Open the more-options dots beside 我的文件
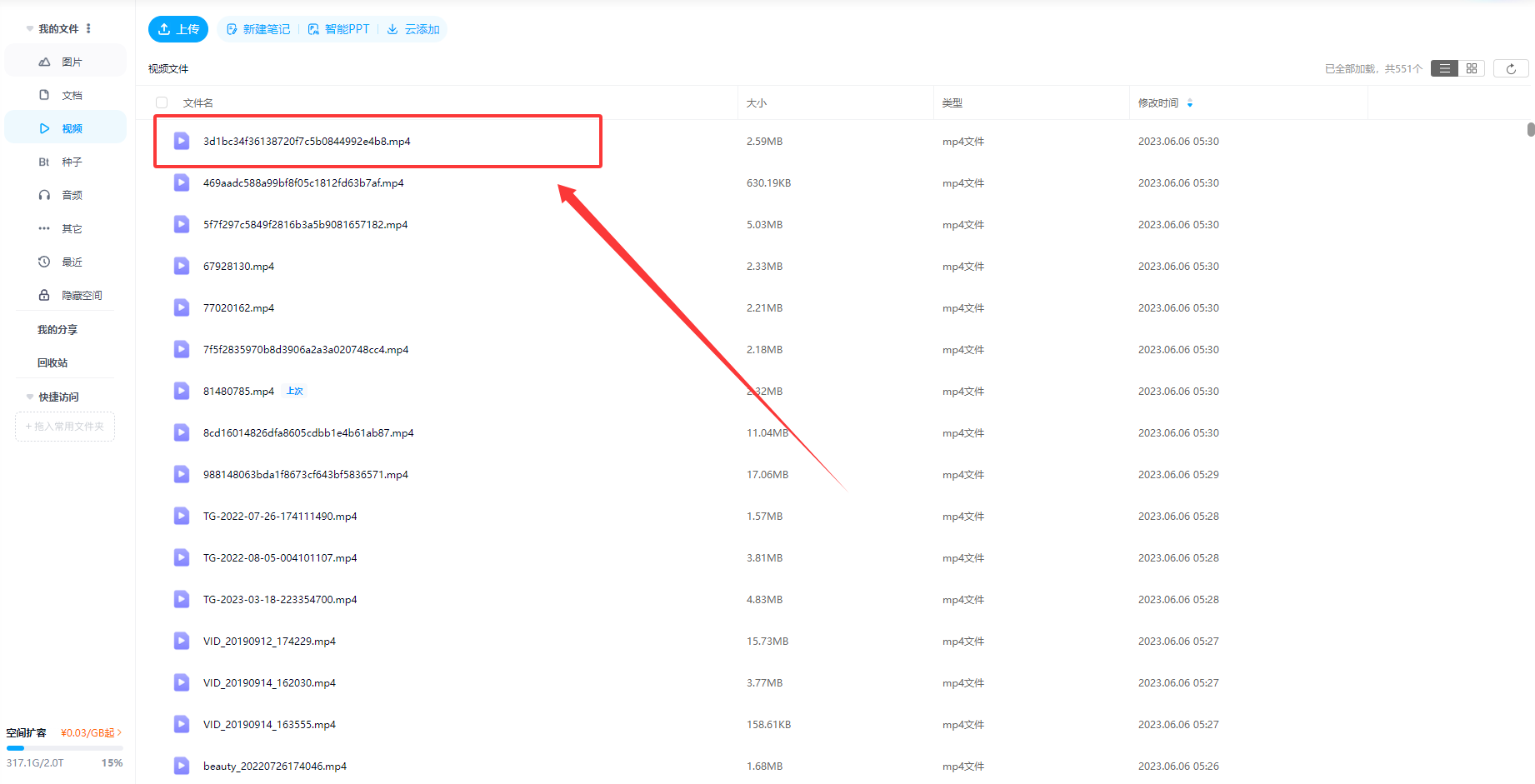This screenshot has width=1535, height=784. point(88,28)
